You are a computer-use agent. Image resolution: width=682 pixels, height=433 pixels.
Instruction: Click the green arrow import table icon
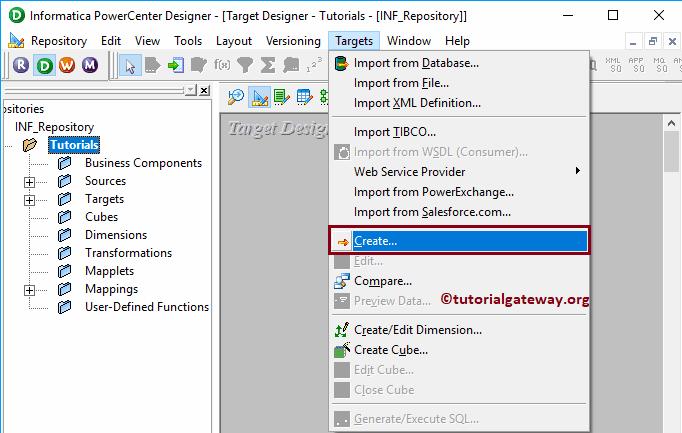pyautogui.click(x=176, y=65)
